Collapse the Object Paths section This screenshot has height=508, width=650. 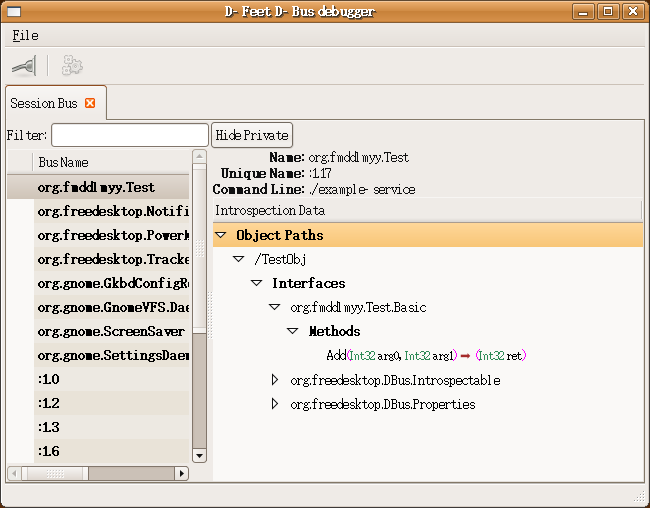[221, 235]
